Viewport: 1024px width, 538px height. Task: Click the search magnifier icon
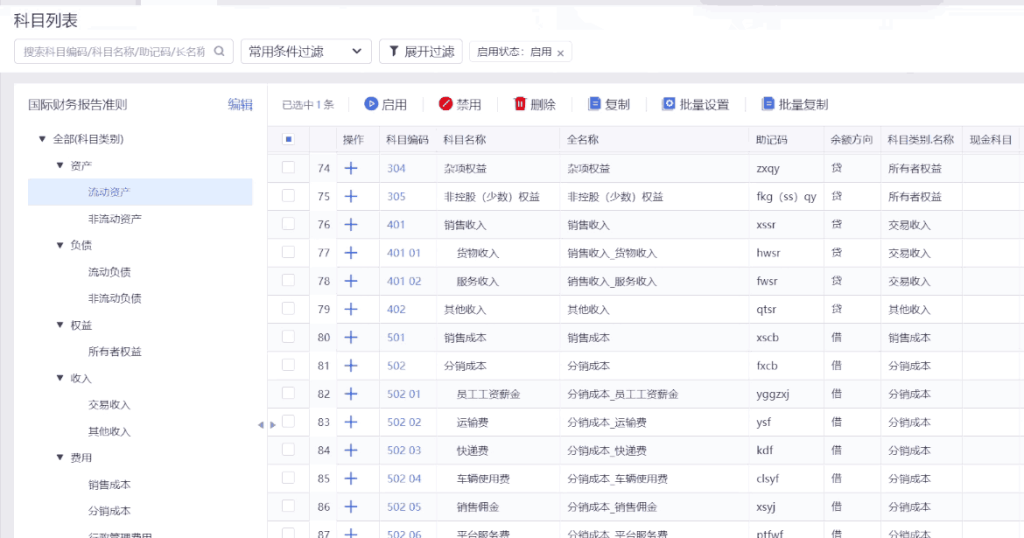point(219,51)
